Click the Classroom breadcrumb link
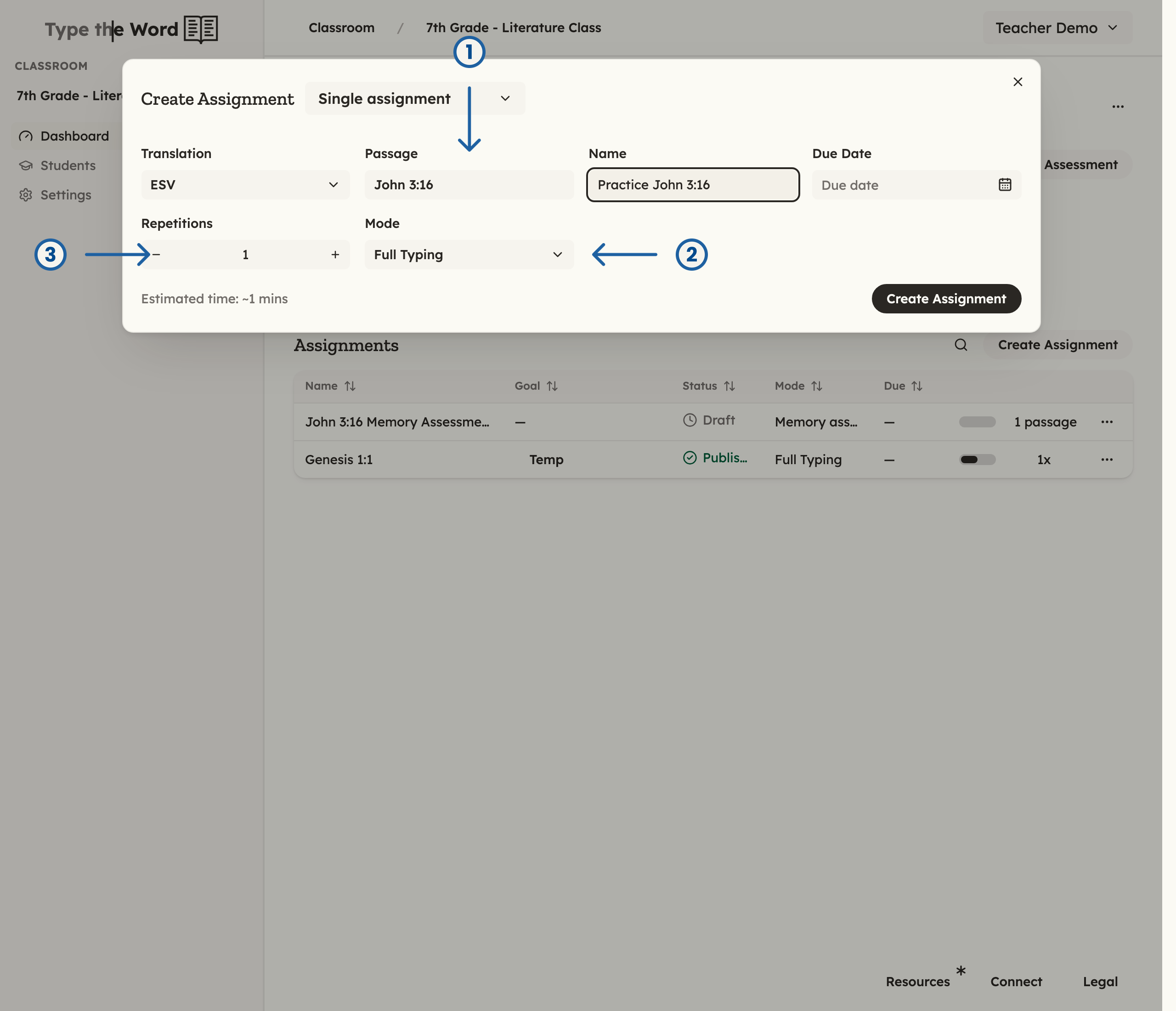This screenshot has width=1176, height=1011. [342, 28]
